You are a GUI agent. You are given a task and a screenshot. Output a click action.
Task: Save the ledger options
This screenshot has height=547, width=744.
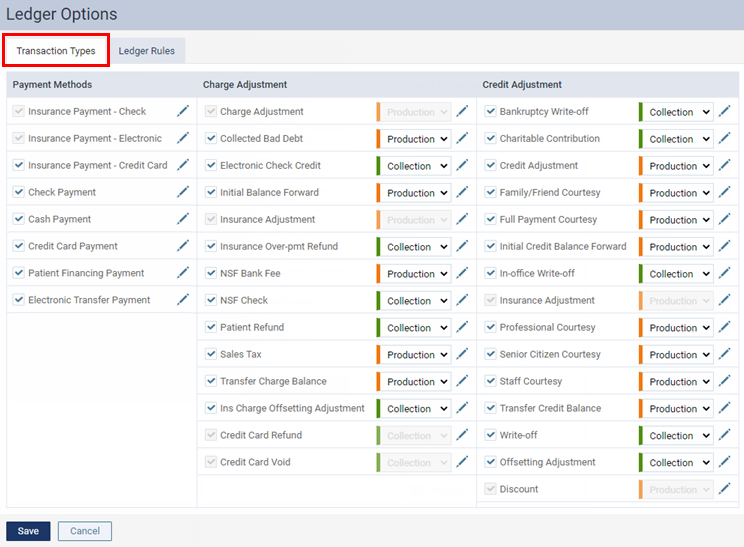click(28, 531)
